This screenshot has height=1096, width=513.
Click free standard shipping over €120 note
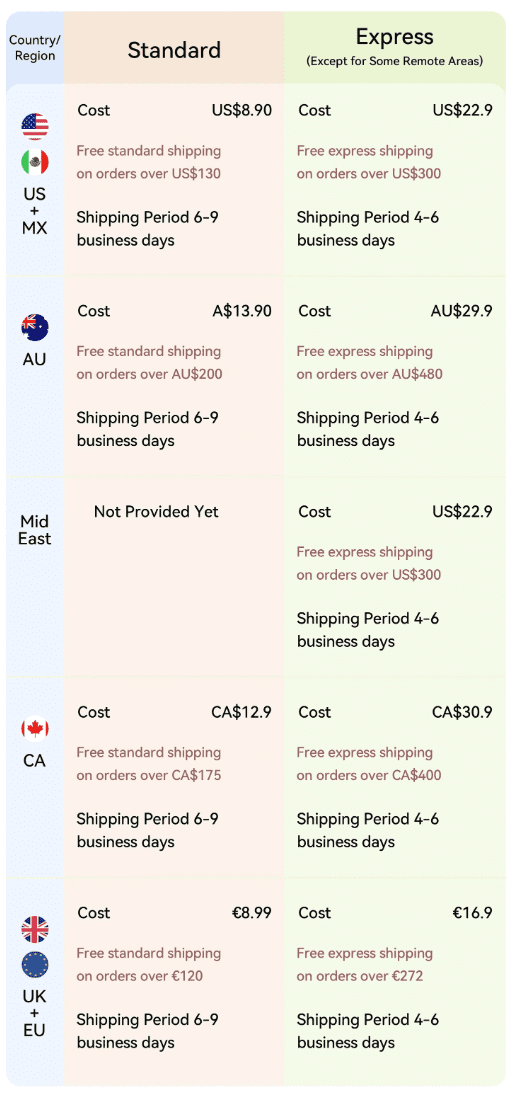(149, 965)
